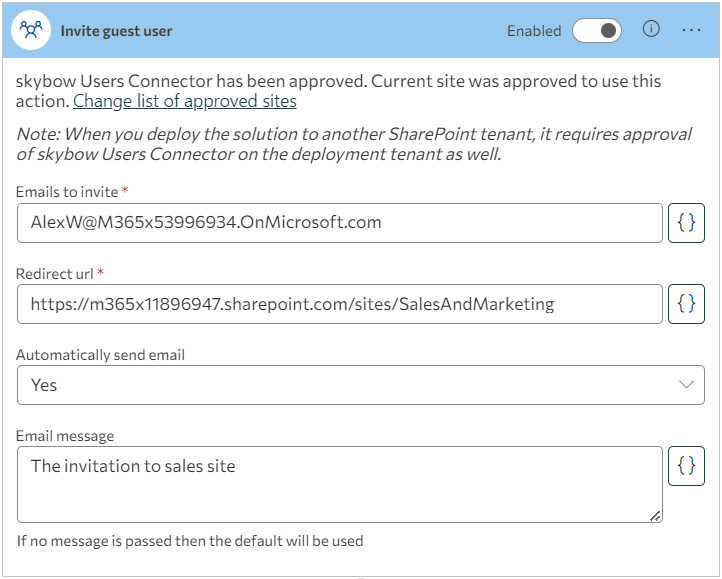Click the Redirect url label
Viewport: 722px width, 579px height.
pos(54,274)
